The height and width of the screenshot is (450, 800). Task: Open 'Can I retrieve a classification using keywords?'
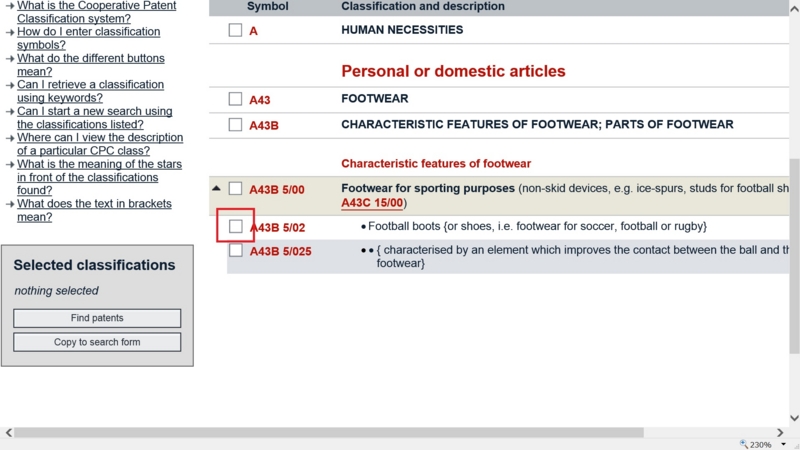[x=90, y=91]
